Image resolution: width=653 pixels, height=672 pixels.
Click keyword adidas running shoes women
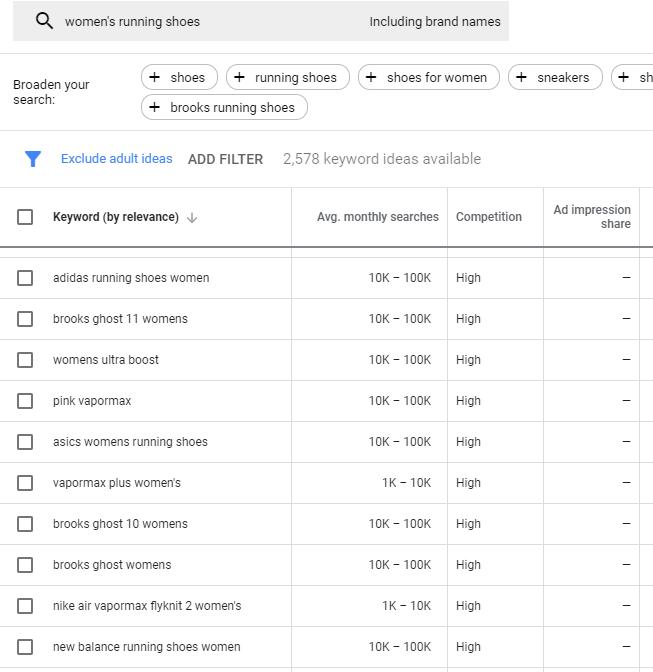coord(131,278)
